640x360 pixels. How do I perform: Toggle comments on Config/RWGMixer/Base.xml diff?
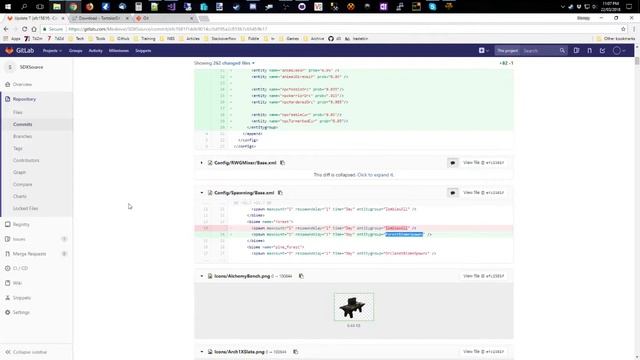(x=453, y=163)
